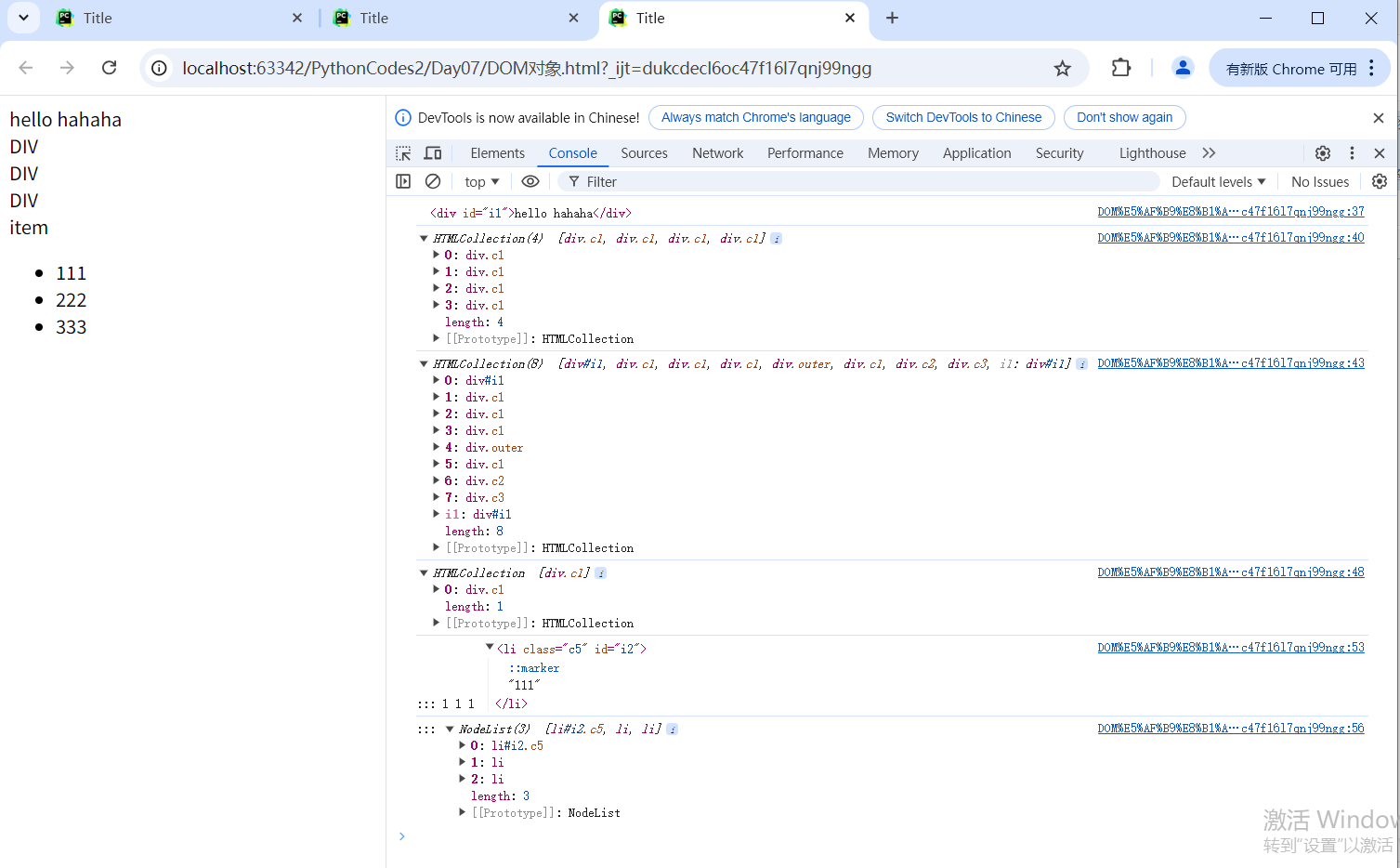Dismiss the DevTools language notification bar
Viewport: 1400px width, 868px height.
[1379, 118]
